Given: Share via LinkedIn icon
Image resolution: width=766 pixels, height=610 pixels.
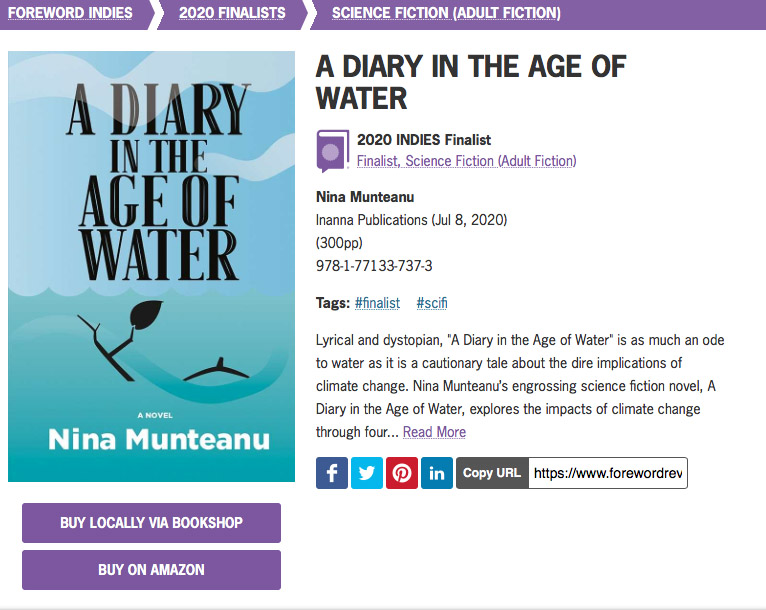Looking at the screenshot, I should [437, 473].
